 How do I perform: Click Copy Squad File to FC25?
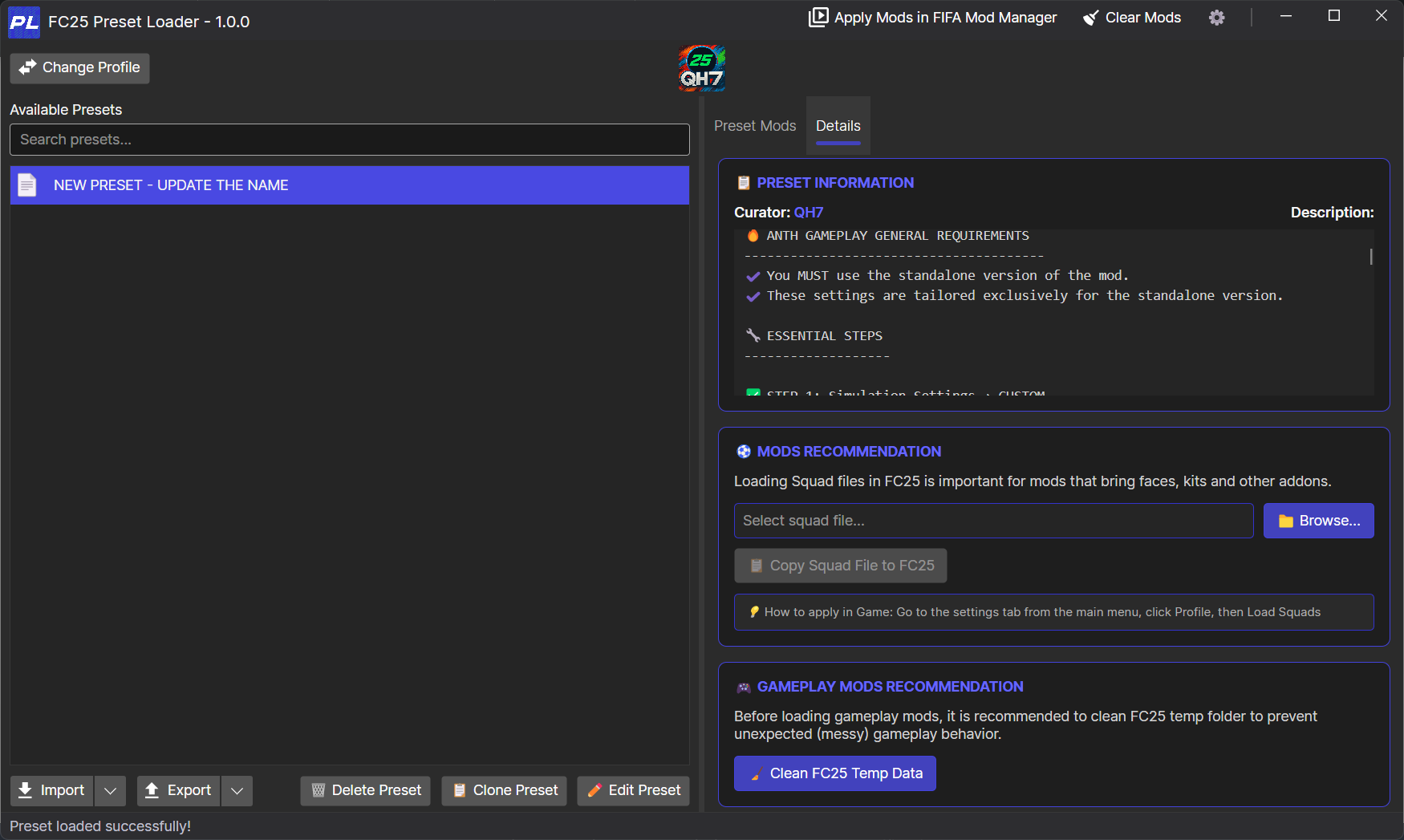pos(840,566)
